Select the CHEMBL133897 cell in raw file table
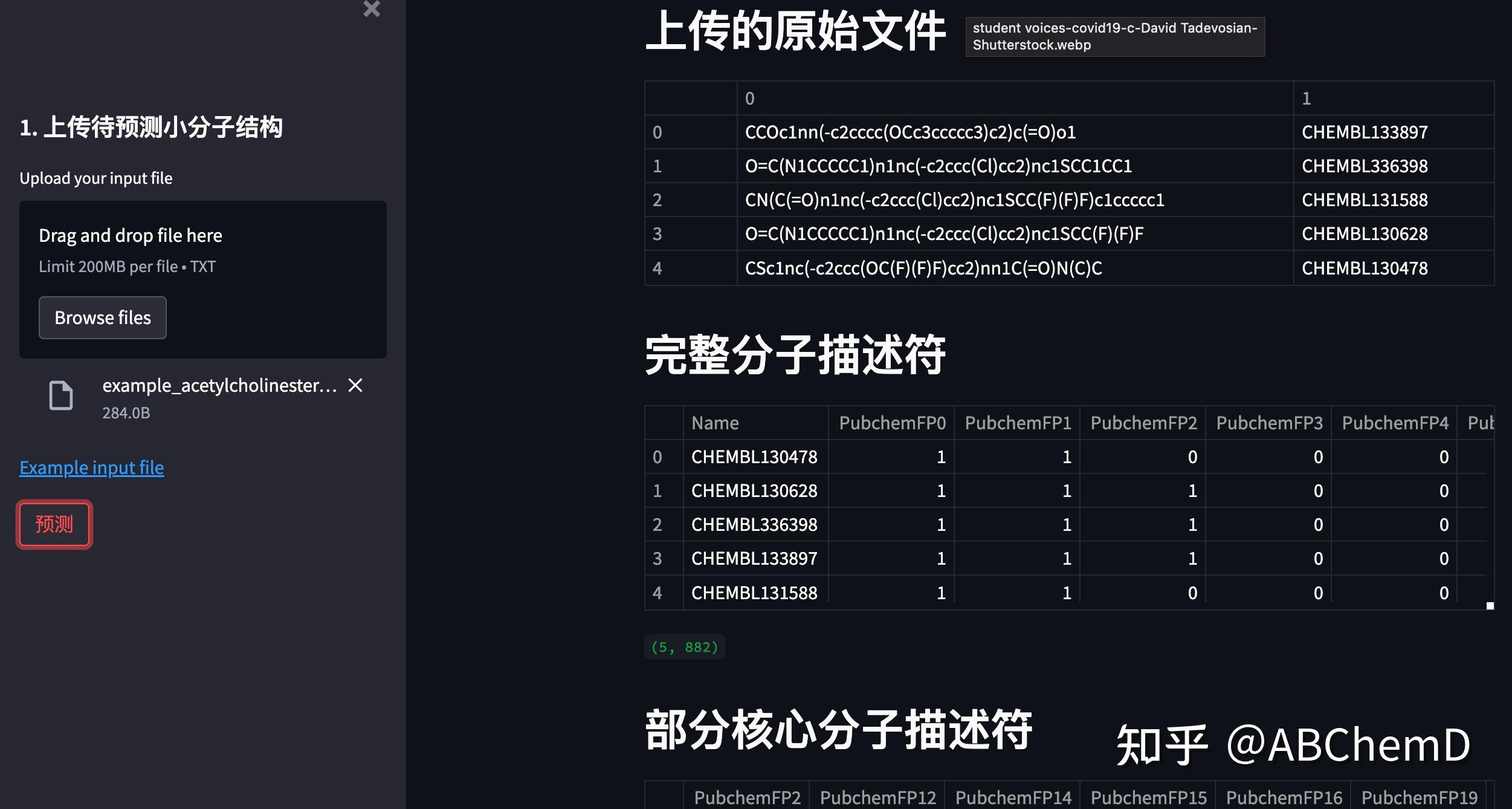The image size is (1512, 809). click(x=1365, y=132)
